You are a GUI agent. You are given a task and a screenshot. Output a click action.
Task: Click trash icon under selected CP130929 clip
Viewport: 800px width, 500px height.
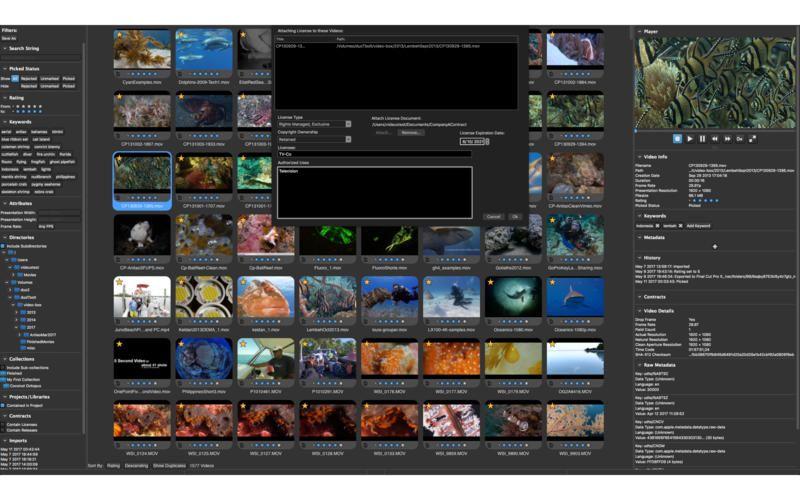pyautogui.click(x=118, y=198)
